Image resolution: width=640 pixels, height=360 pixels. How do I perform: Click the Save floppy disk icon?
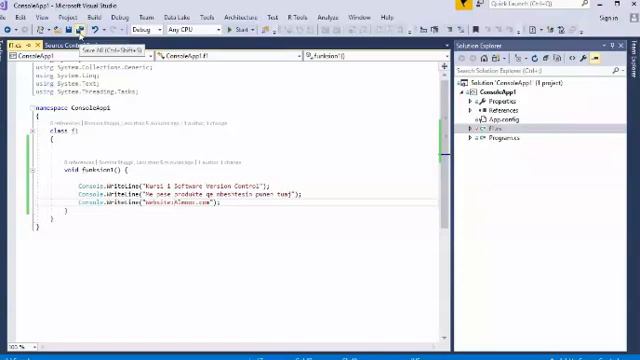(x=69, y=30)
